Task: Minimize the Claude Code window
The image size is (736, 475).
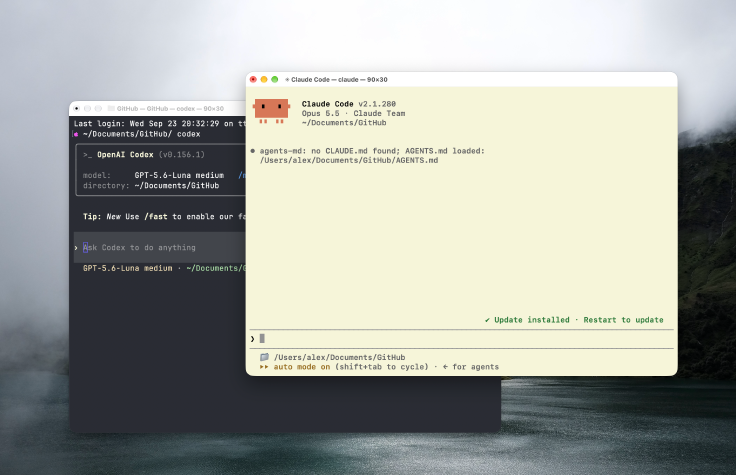Action: point(264,79)
